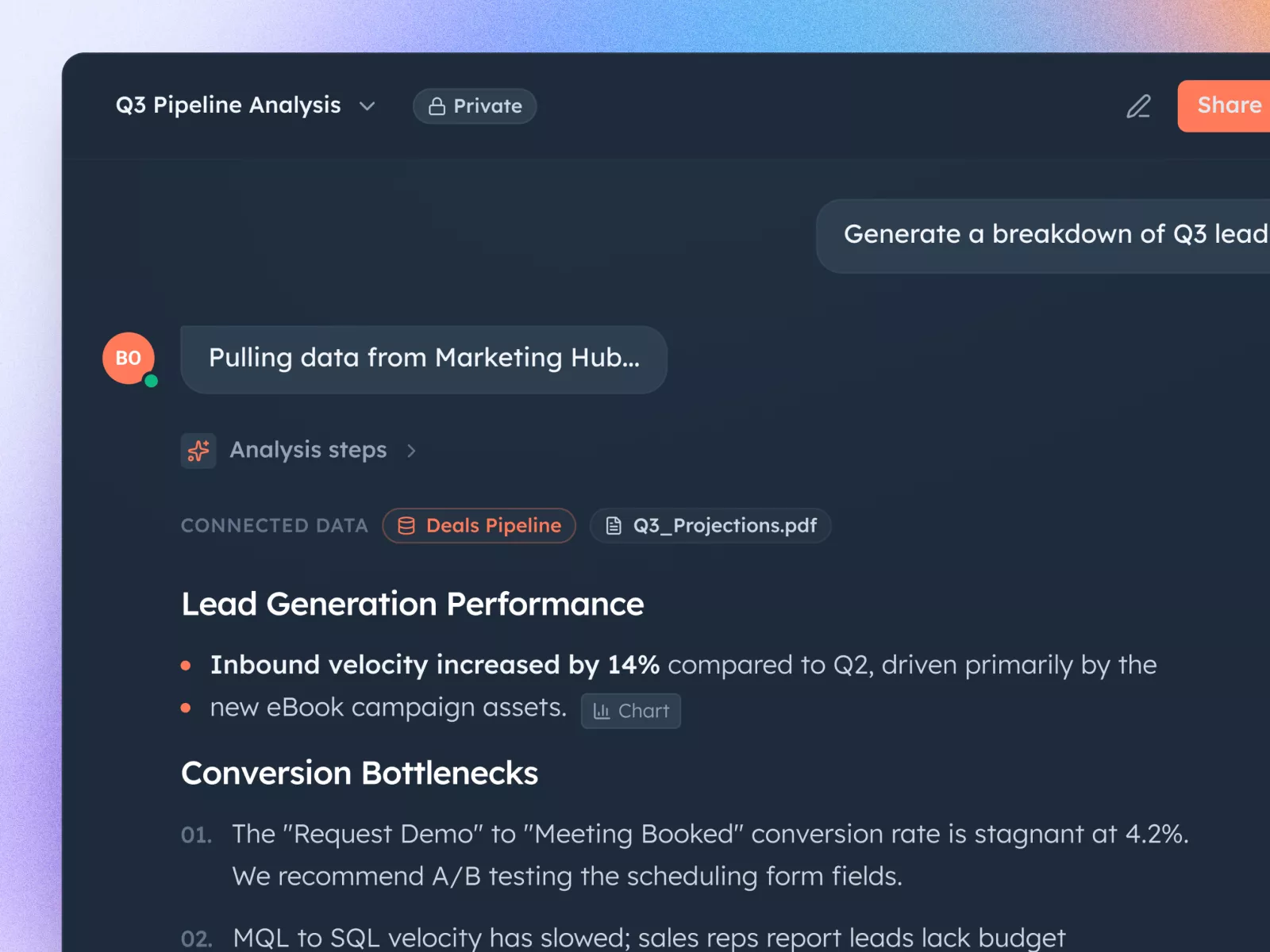1270x952 pixels.
Task: Select the Deals Pipeline data source label
Action: coord(493,526)
